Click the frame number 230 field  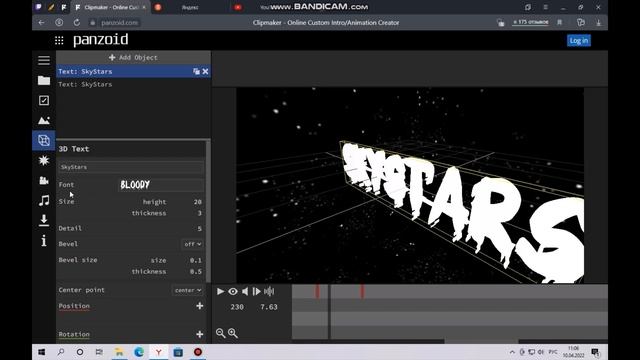(237, 307)
